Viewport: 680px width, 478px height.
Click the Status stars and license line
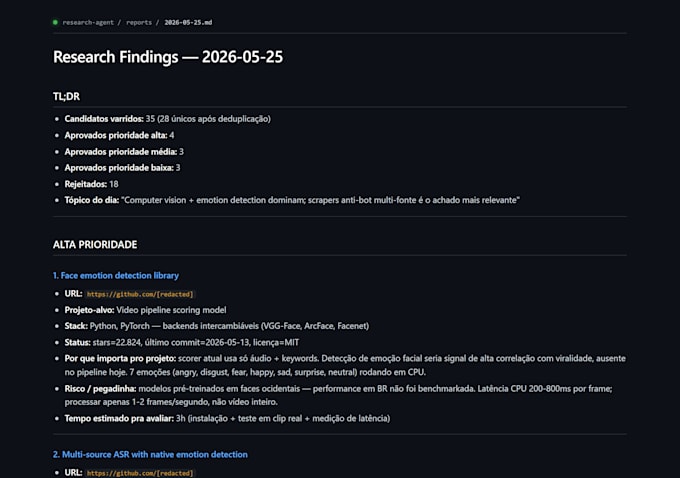[182, 343]
